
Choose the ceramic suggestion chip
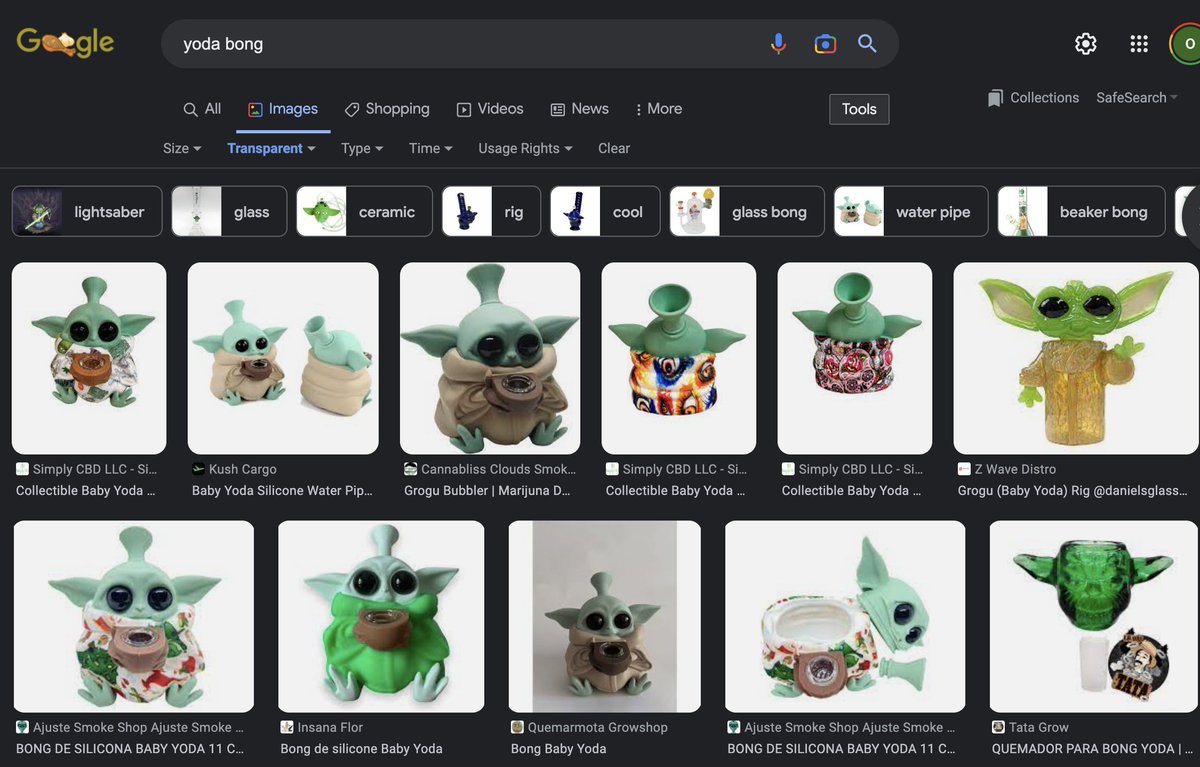364,211
